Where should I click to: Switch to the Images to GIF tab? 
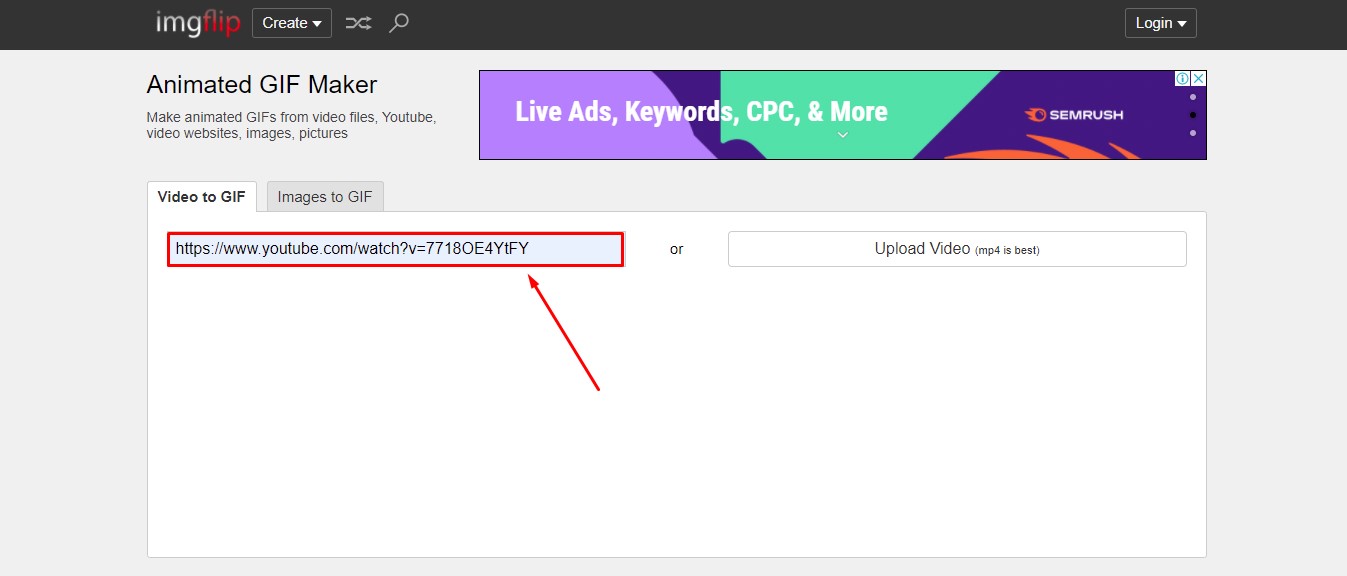pyautogui.click(x=324, y=197)
